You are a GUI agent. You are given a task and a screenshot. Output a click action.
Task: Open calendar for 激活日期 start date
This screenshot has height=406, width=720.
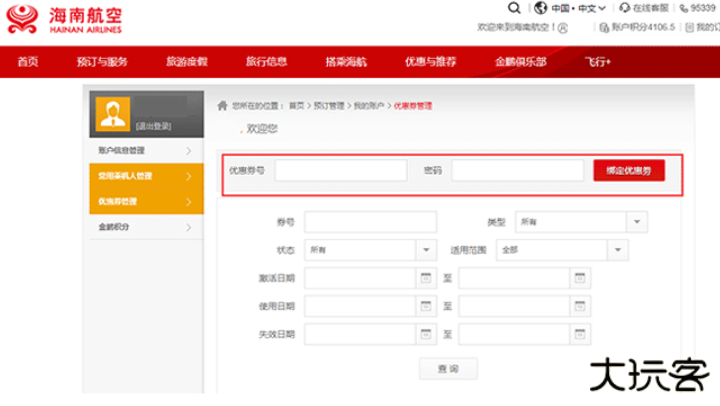click(425, 278)
